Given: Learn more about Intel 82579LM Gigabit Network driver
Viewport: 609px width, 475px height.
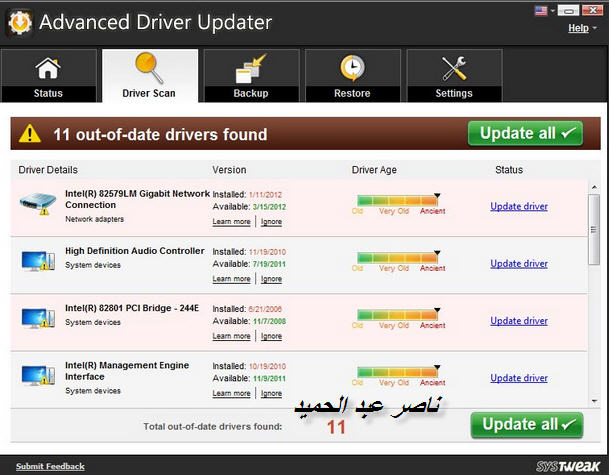Looking at the screenshot, I should pos(231,221).
